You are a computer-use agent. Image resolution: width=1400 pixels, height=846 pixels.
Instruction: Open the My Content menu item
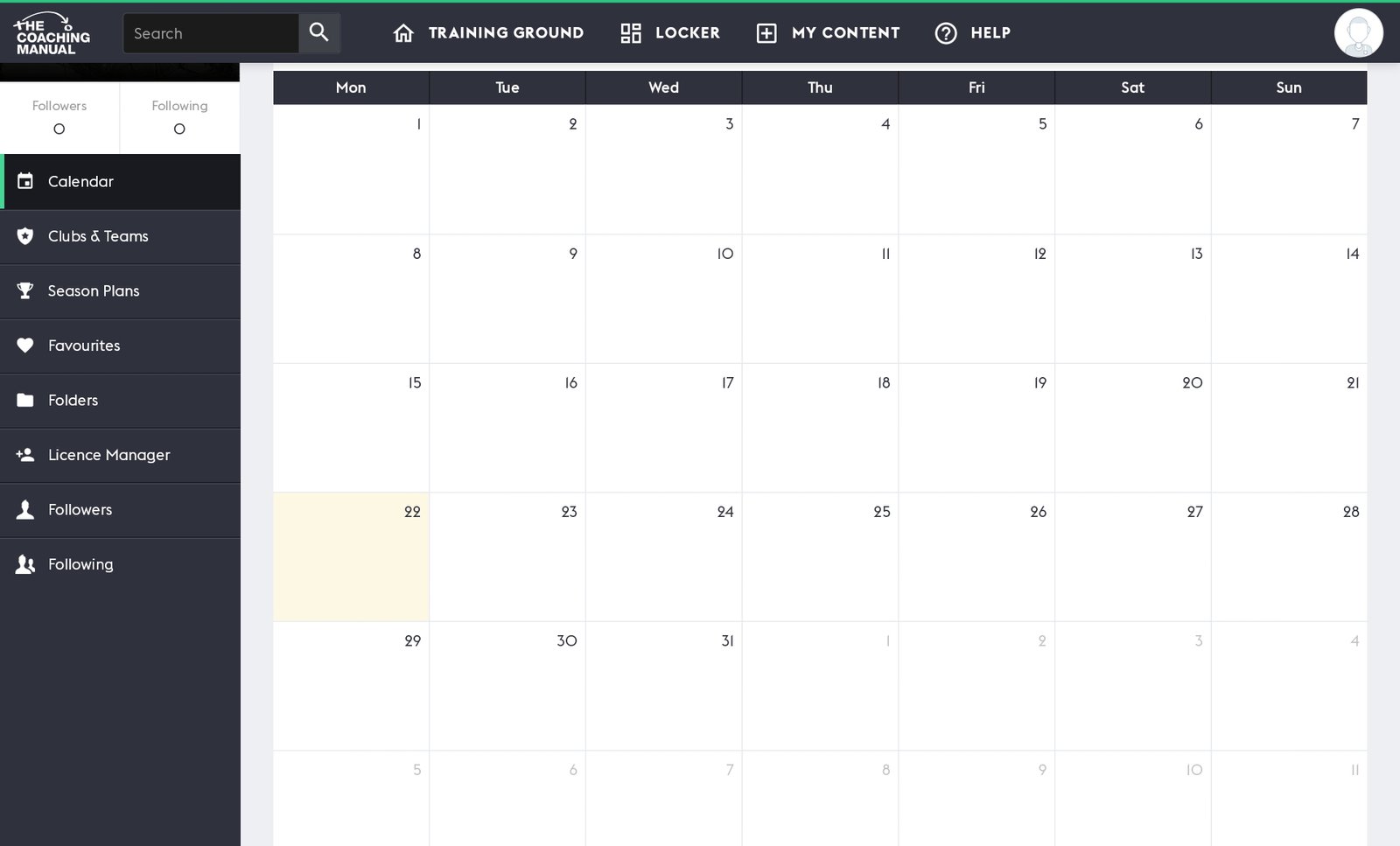(x=828, y=33)
